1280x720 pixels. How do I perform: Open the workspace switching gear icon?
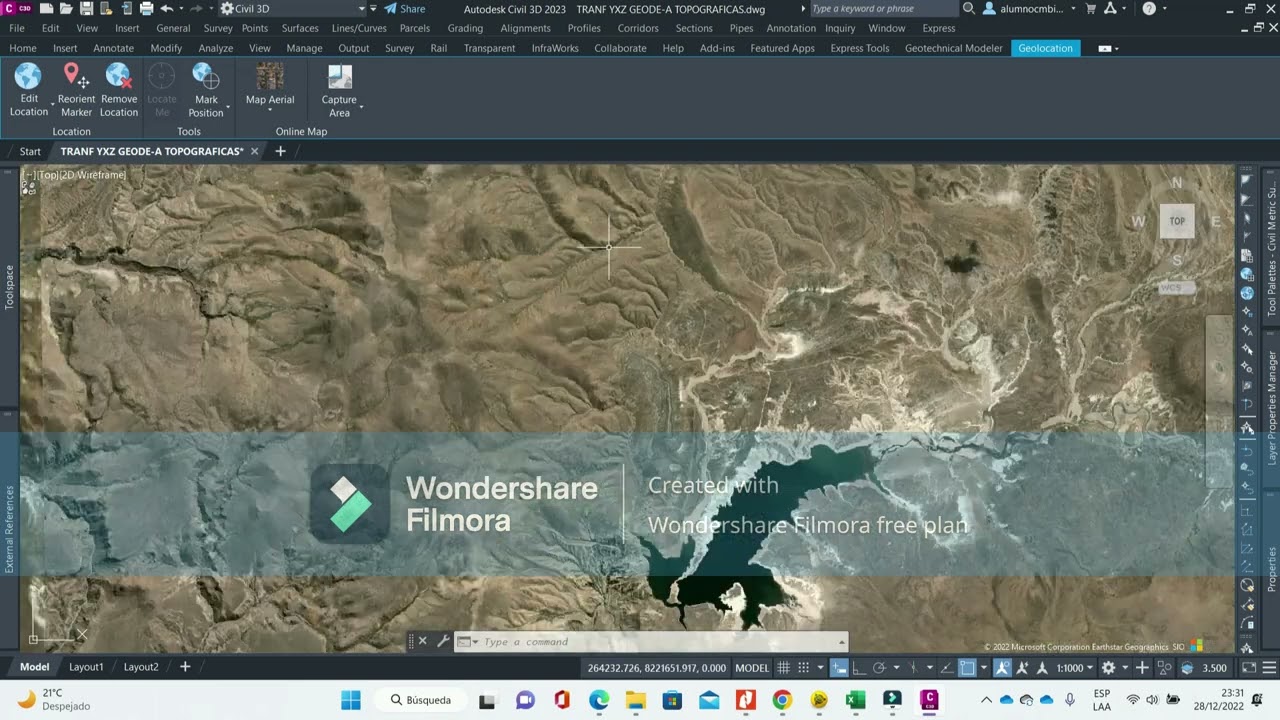[1108, 668]
